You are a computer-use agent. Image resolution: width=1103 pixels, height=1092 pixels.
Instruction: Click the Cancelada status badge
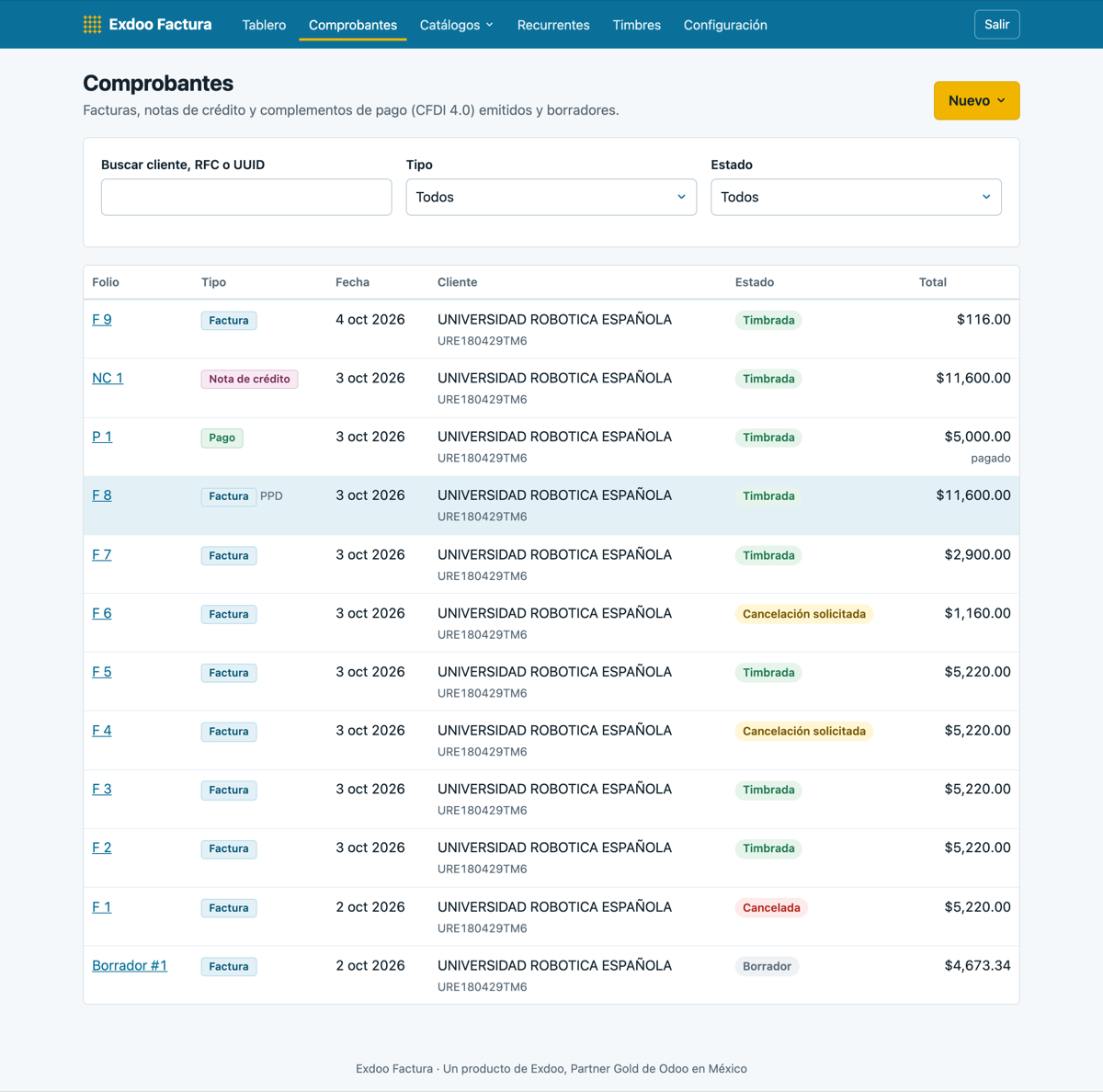771,908
